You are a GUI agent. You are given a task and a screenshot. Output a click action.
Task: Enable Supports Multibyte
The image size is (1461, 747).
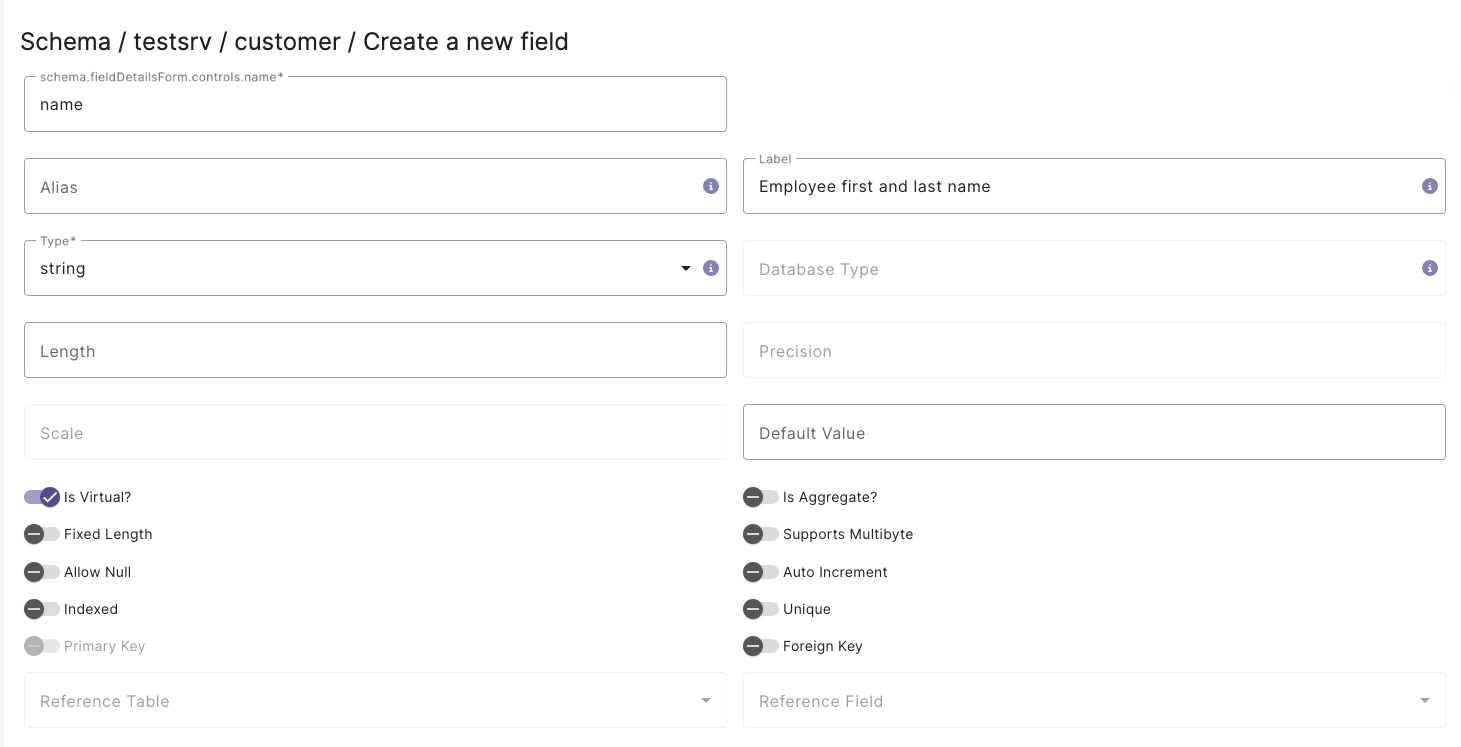click(x=761, y=534)
